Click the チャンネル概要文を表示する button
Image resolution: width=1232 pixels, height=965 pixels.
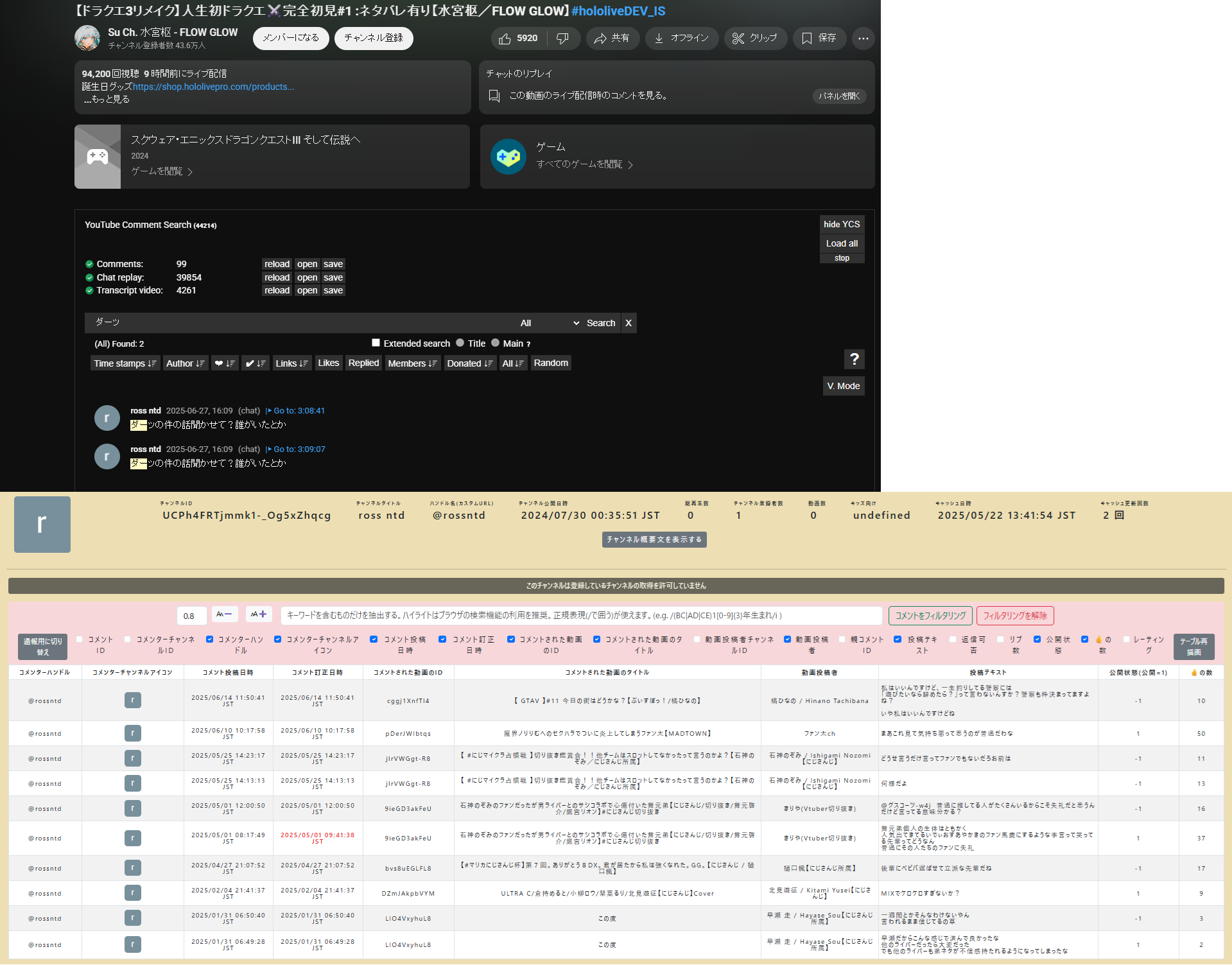(x=654, y=539)
